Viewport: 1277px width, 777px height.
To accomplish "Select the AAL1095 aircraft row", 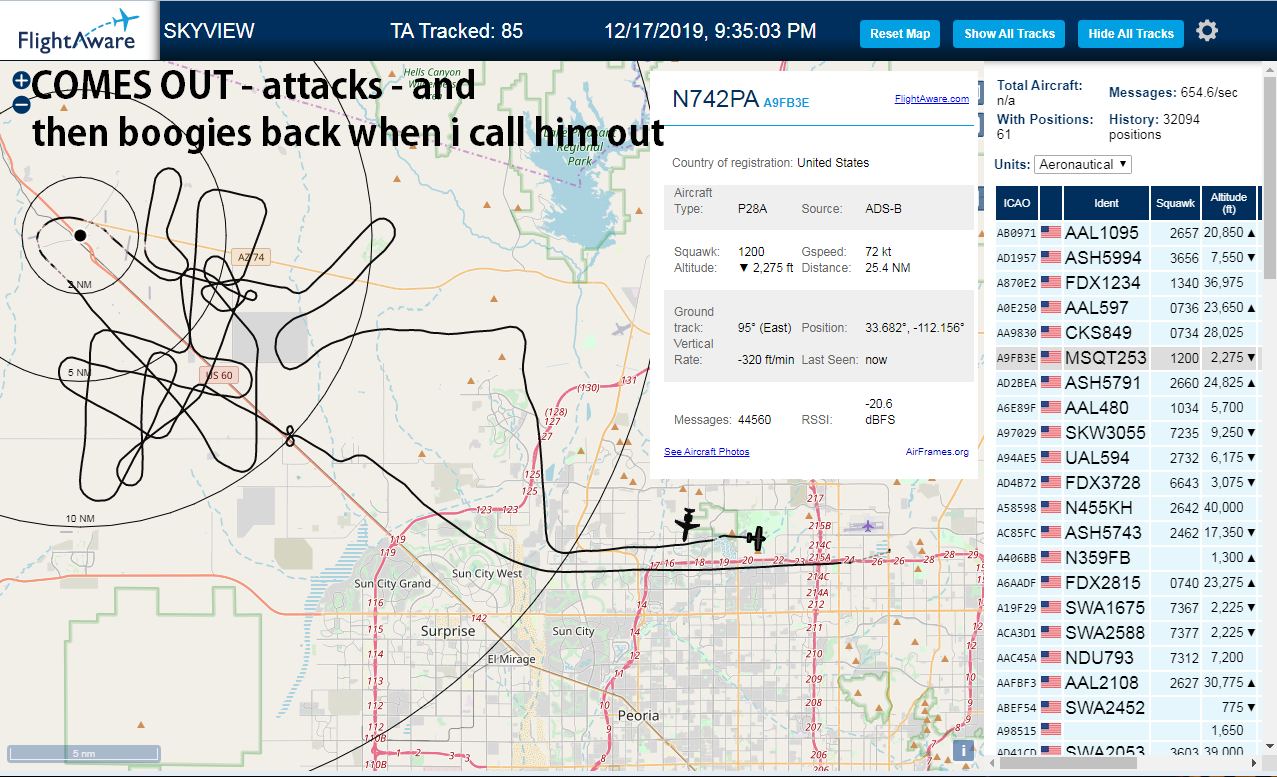I will click(x=1126, y=232).
